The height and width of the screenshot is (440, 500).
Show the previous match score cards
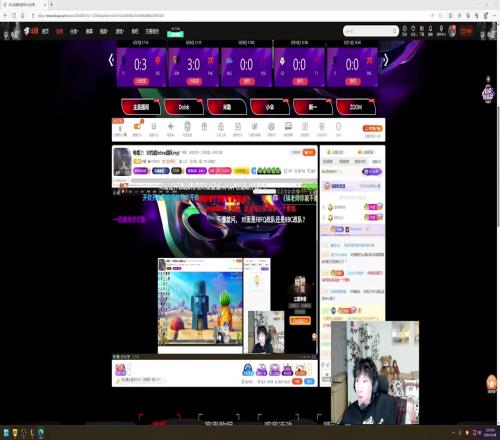tap(111, 60)
